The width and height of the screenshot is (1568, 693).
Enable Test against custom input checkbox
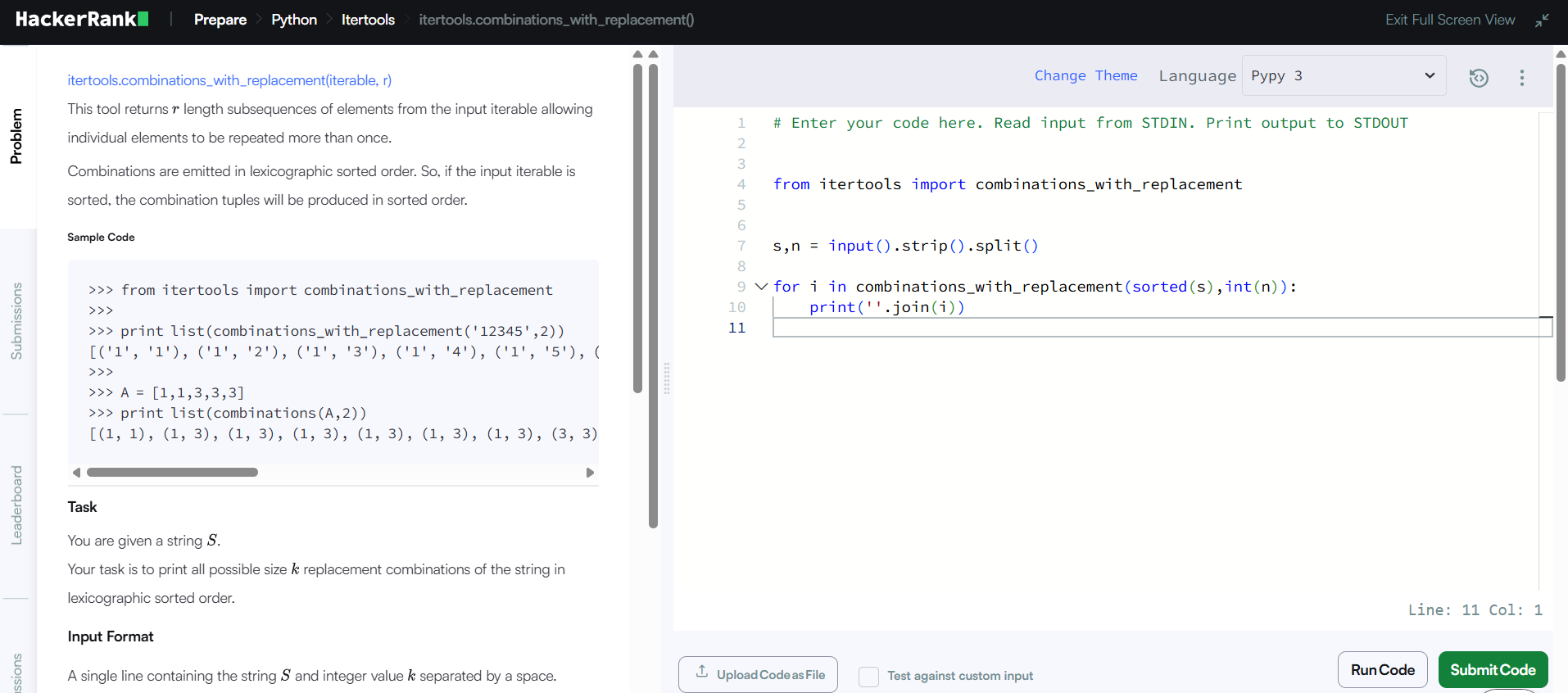click(868, 676)
